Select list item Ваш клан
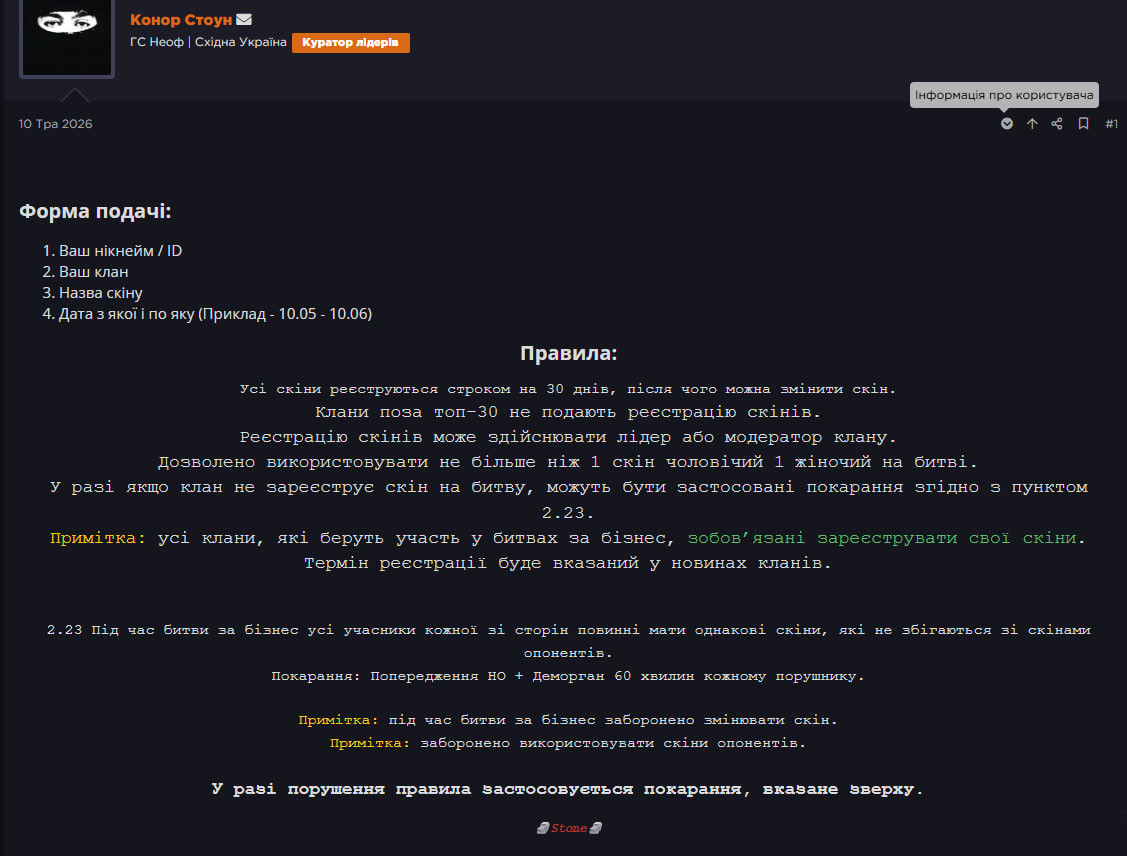 click(x=93, y=272)
